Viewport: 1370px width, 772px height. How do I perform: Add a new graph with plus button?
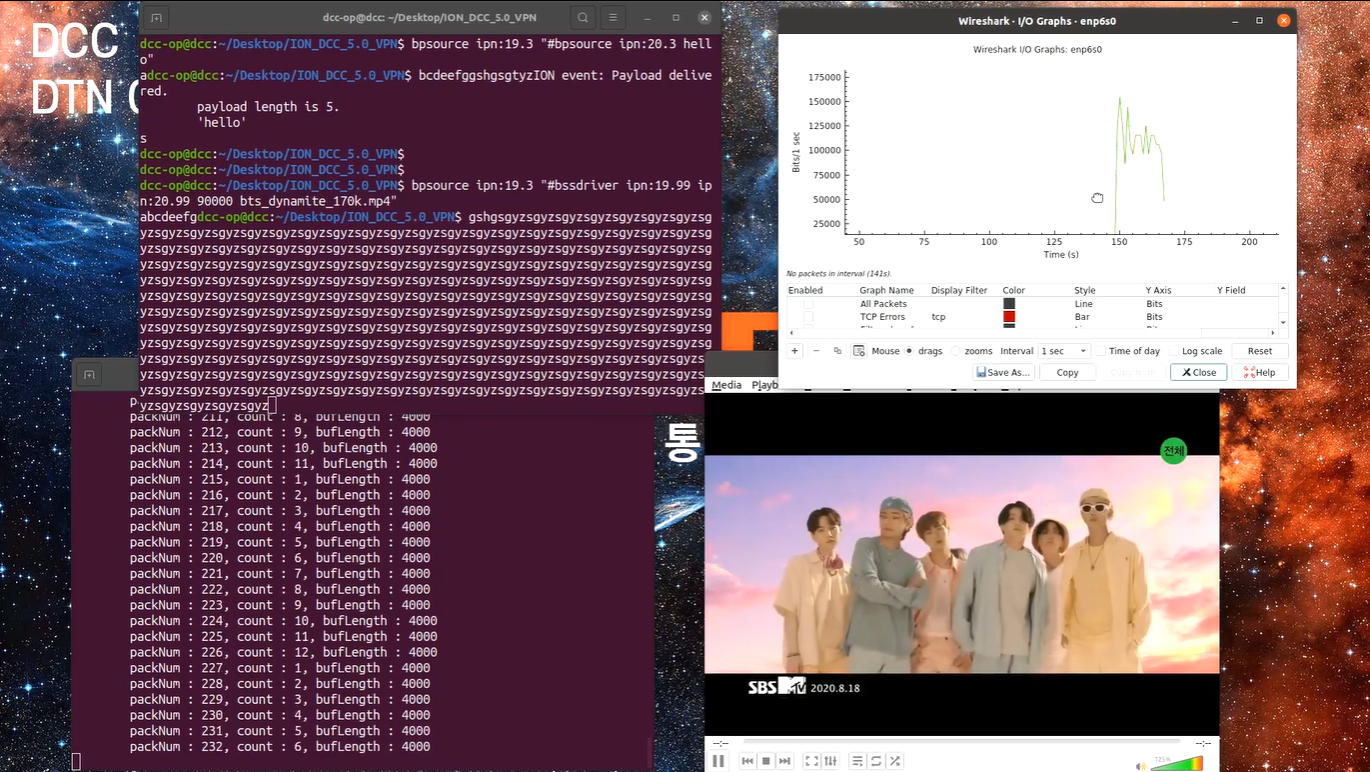pos(795,351)
